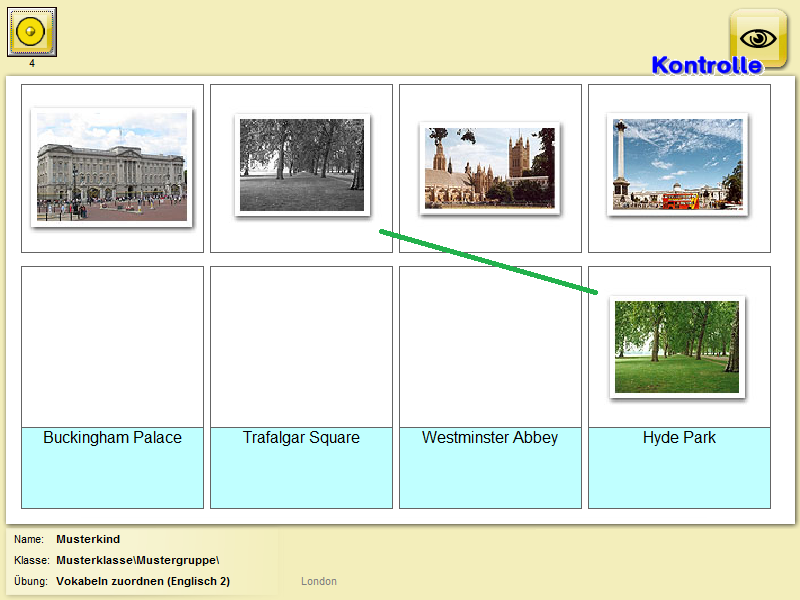
Task: Click empty drop slot above Buckingham Palace
Action: (112, 346)
